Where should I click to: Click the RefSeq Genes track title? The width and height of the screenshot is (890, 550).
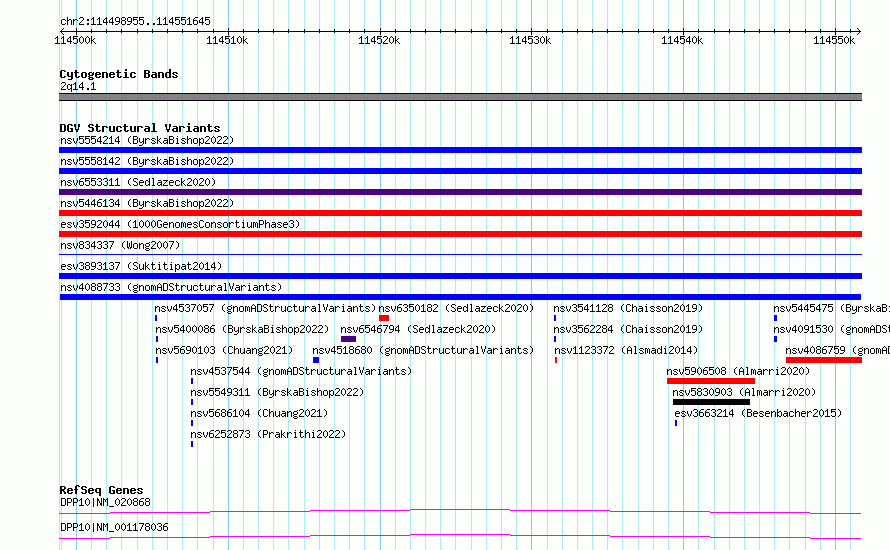coord(102,490)
